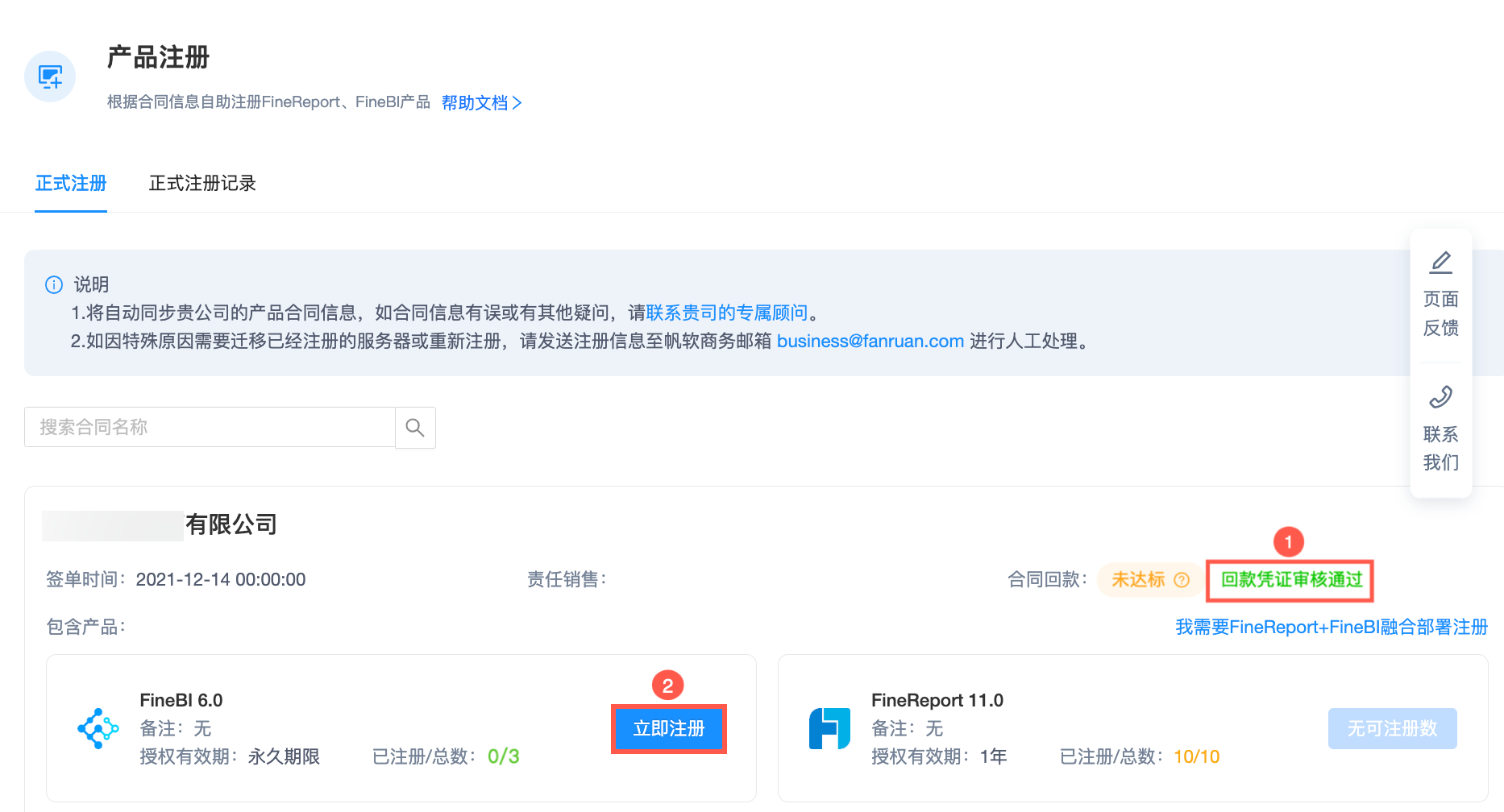Click the signing time 2021-12-14 00:00:00
1504x812 pixels.
(x=221, y=580)
